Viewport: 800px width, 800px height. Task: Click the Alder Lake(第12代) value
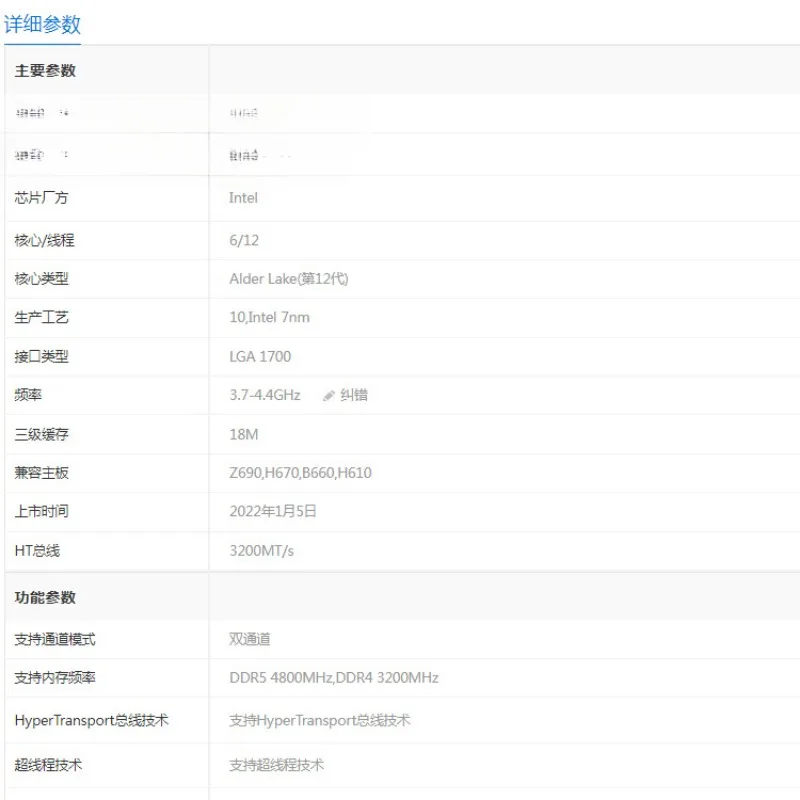pyautogui.click(x=289, y=279)
